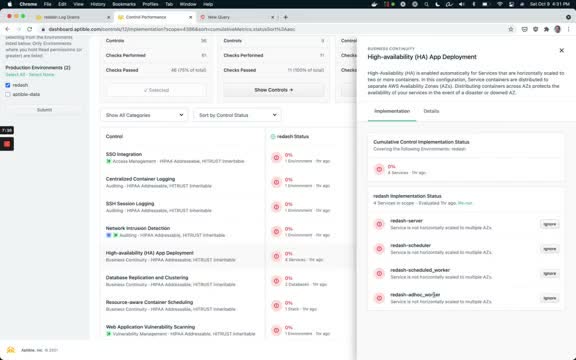
Task: Click Database Replication status icon
Action: pyautogui.click(x=276, y=281)
